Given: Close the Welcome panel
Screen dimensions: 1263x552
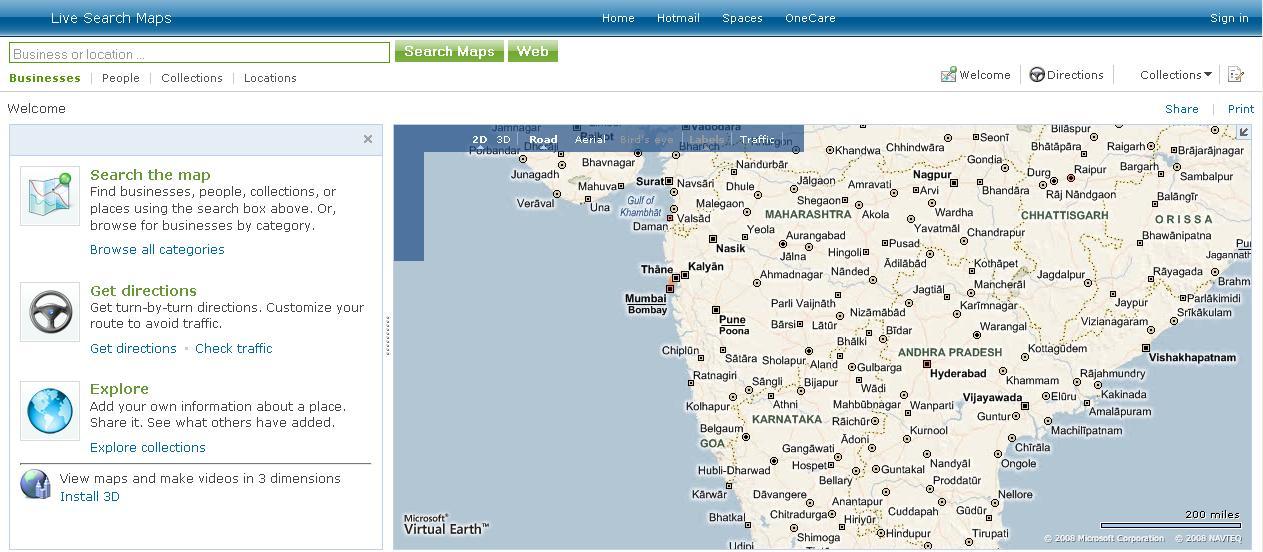Looking at the screenshot, I should tap(368, 139).
